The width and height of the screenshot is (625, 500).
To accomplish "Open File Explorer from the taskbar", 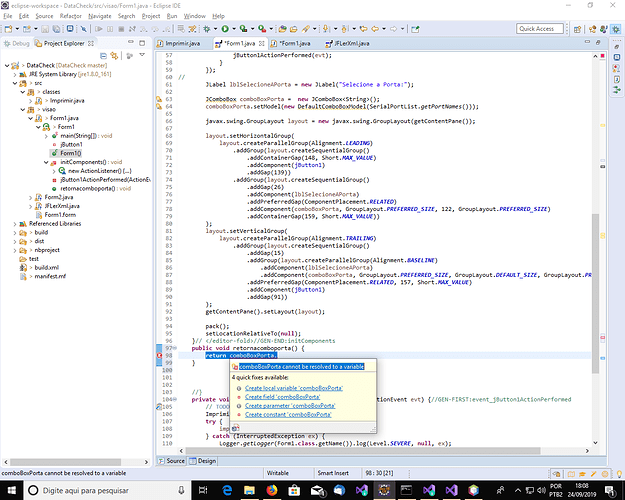I will click(x=250, y=490).
